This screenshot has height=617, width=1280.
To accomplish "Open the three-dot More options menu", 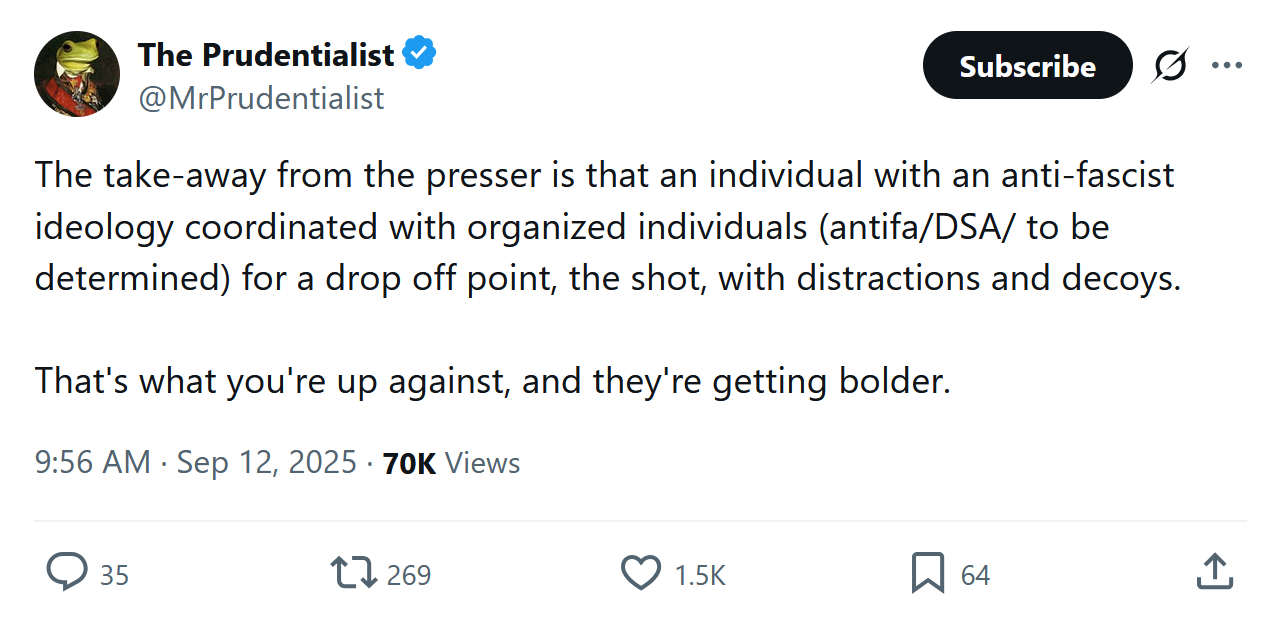I will pyautogui.click(x=1226, y=66).
